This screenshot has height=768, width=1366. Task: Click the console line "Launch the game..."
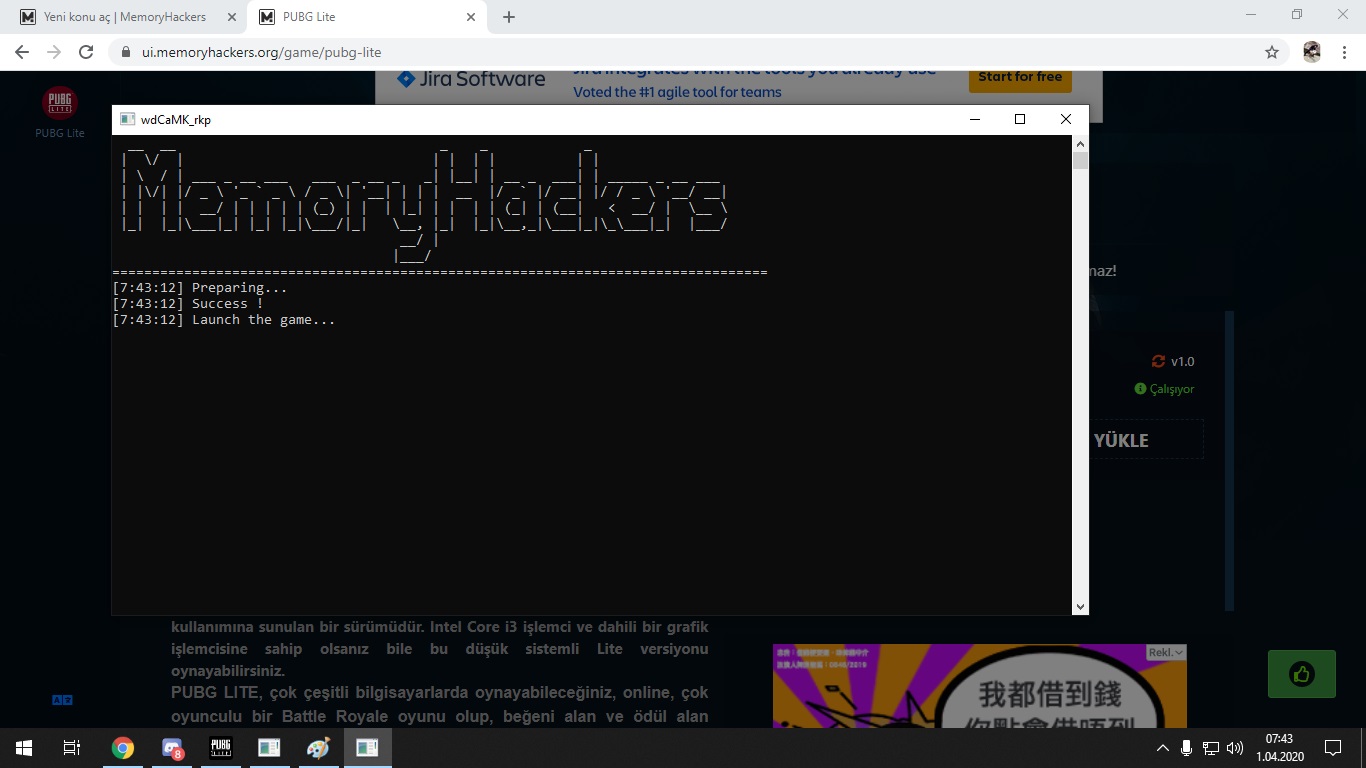(264, 320)
